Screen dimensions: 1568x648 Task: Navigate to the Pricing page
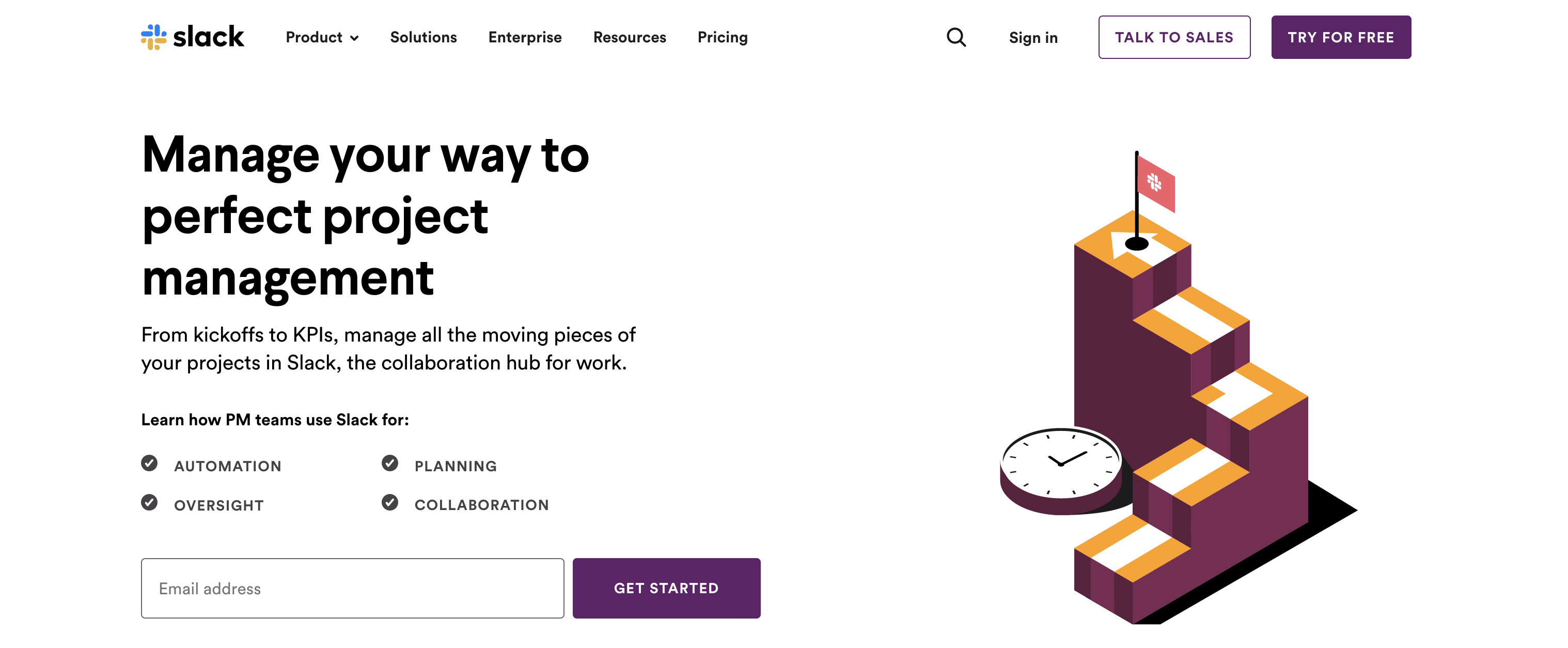722,37
